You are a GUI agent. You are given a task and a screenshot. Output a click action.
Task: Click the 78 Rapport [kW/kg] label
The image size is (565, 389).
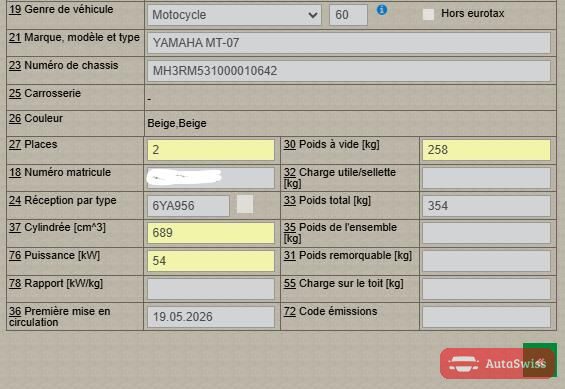pyautogui.click(x=56, y=284)
